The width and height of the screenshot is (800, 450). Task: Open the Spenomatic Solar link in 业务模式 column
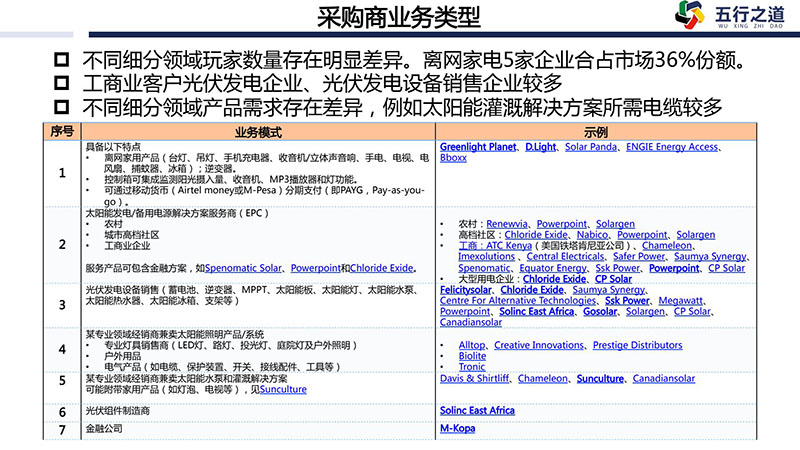coord(243,268)
